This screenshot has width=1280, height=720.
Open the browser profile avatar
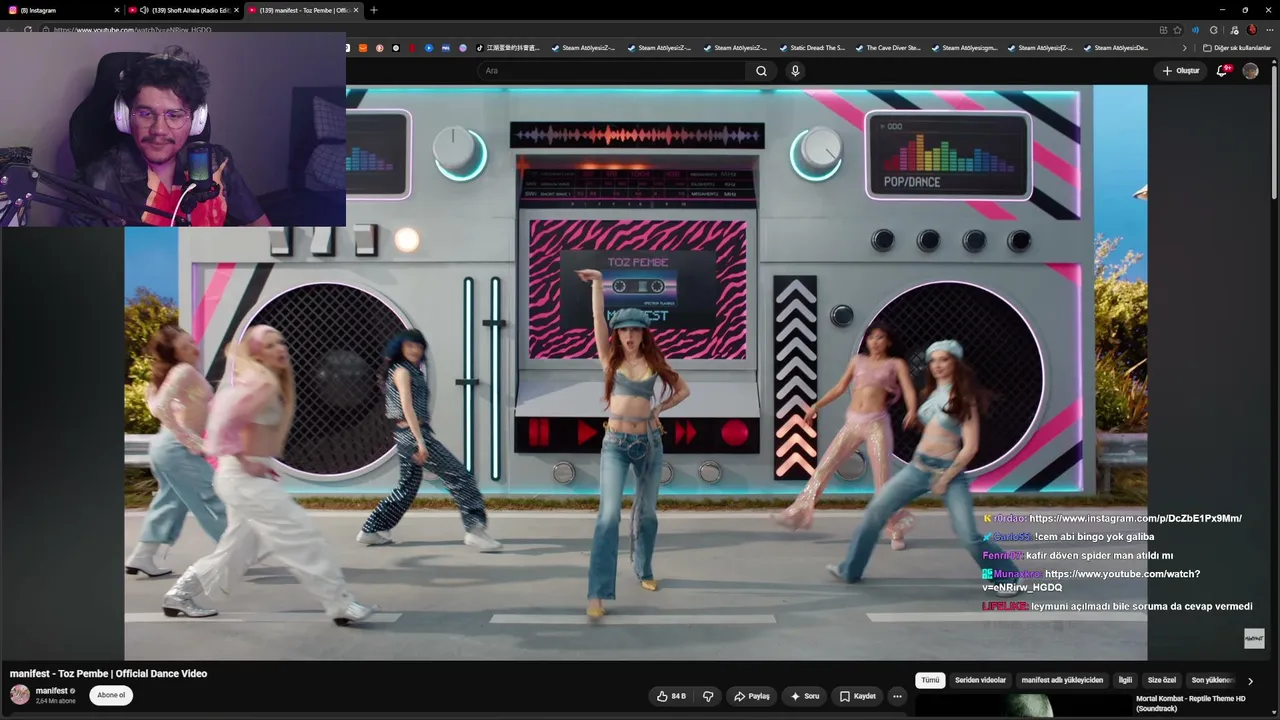1251,30
